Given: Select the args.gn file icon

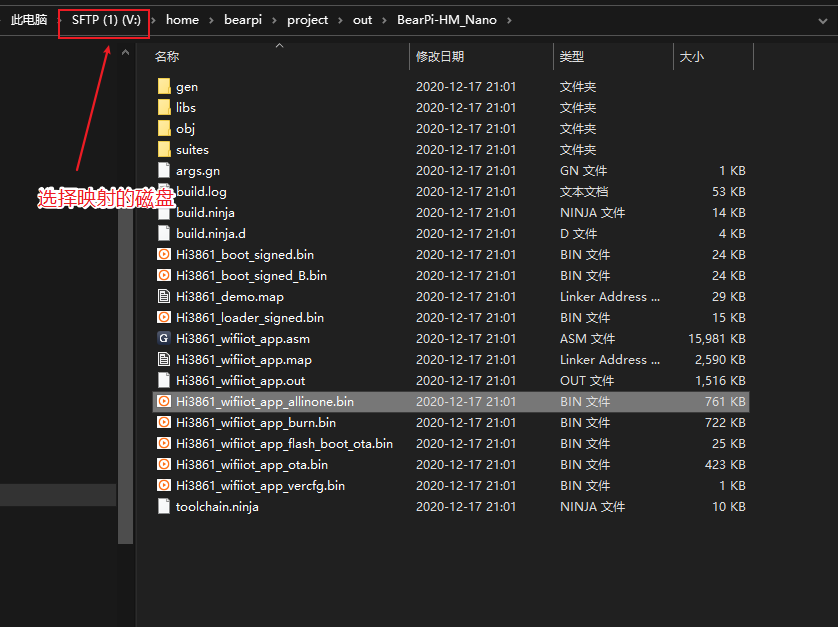Looking at the screenshot, I should (165, 171).
